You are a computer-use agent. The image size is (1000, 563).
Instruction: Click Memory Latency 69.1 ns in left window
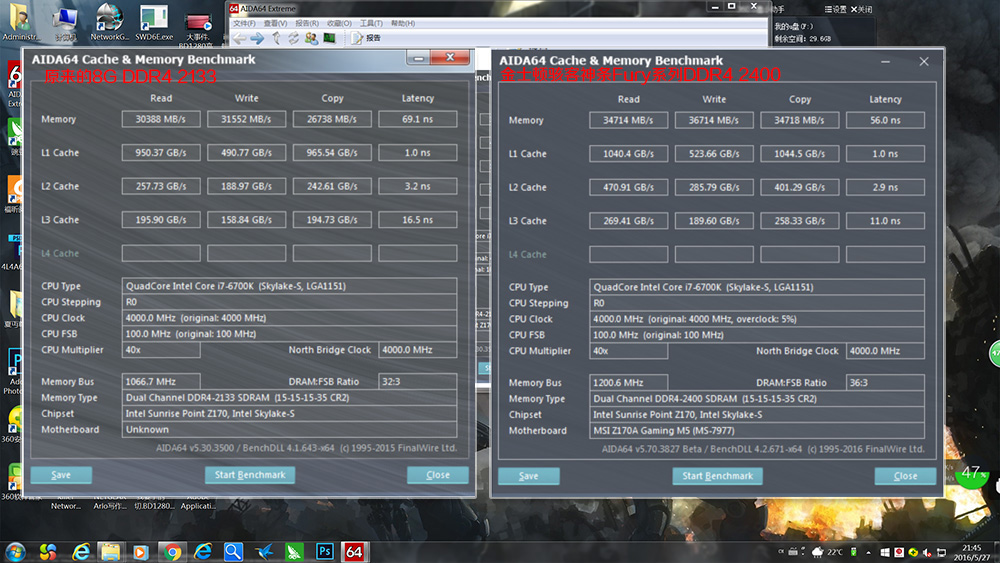(418, 119)
